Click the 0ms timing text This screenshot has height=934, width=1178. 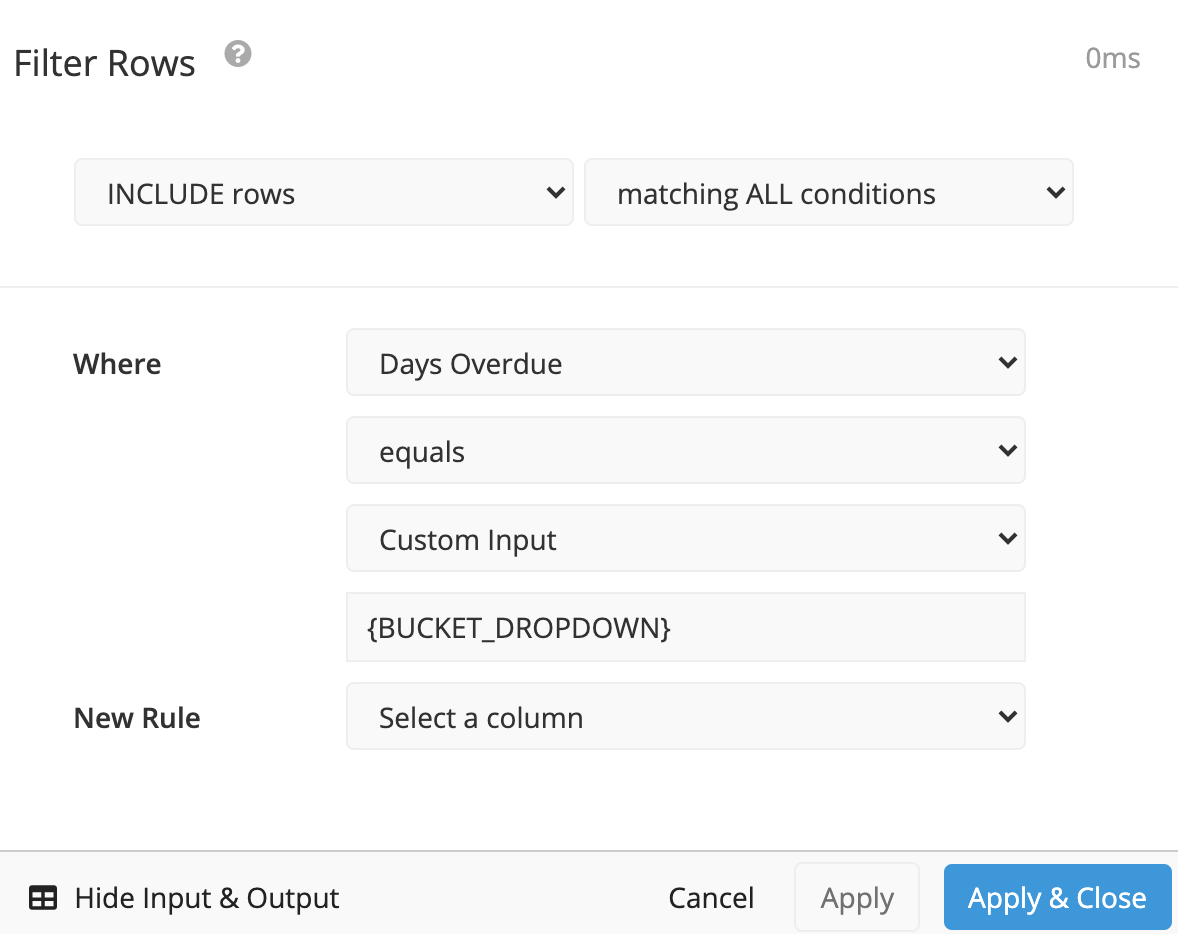click(1113, 58)
